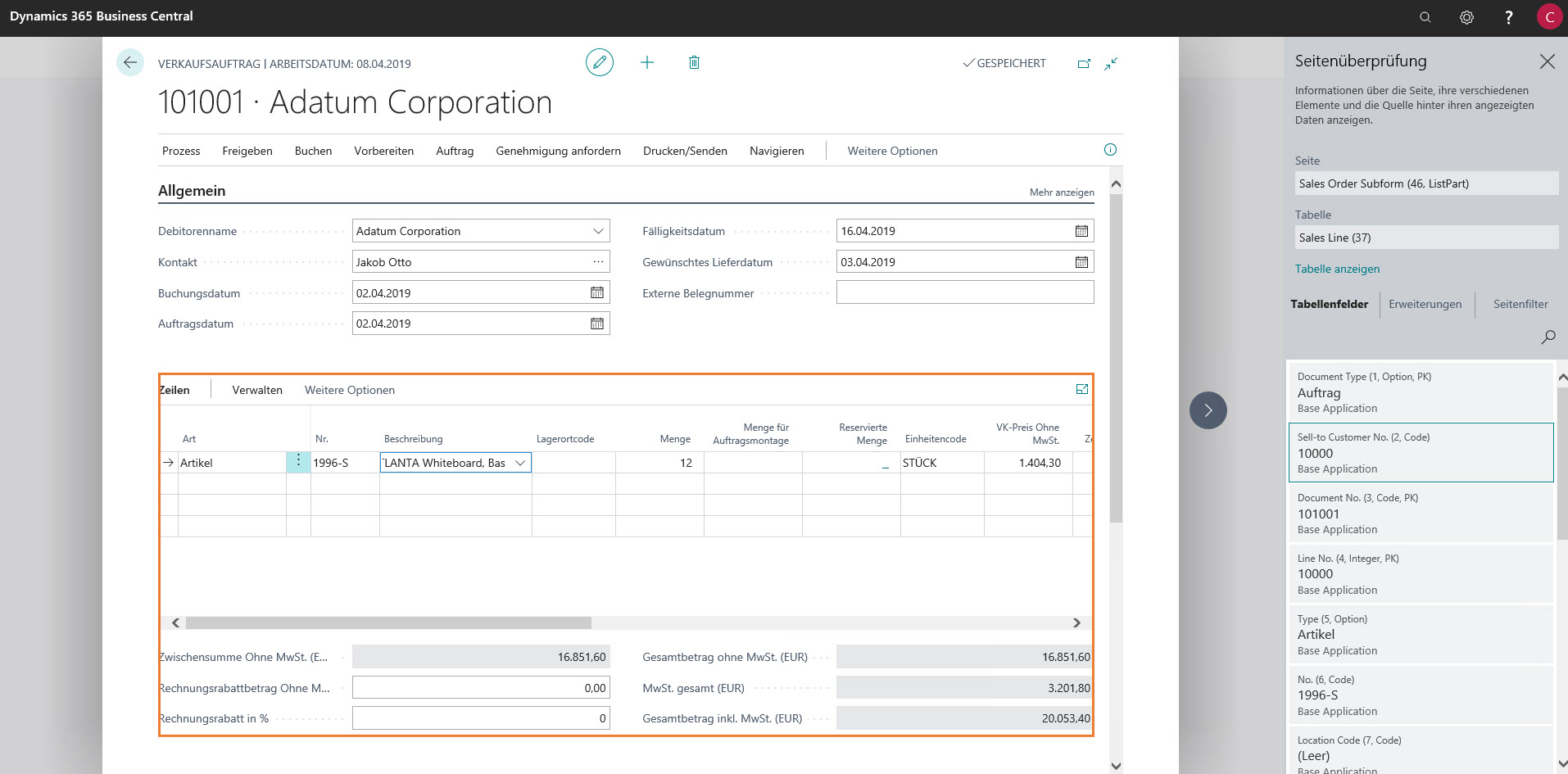Viewport: 1568px width, 774px height.
Task: Select the Document Type field entry
Action: [x=1421, y=392]
